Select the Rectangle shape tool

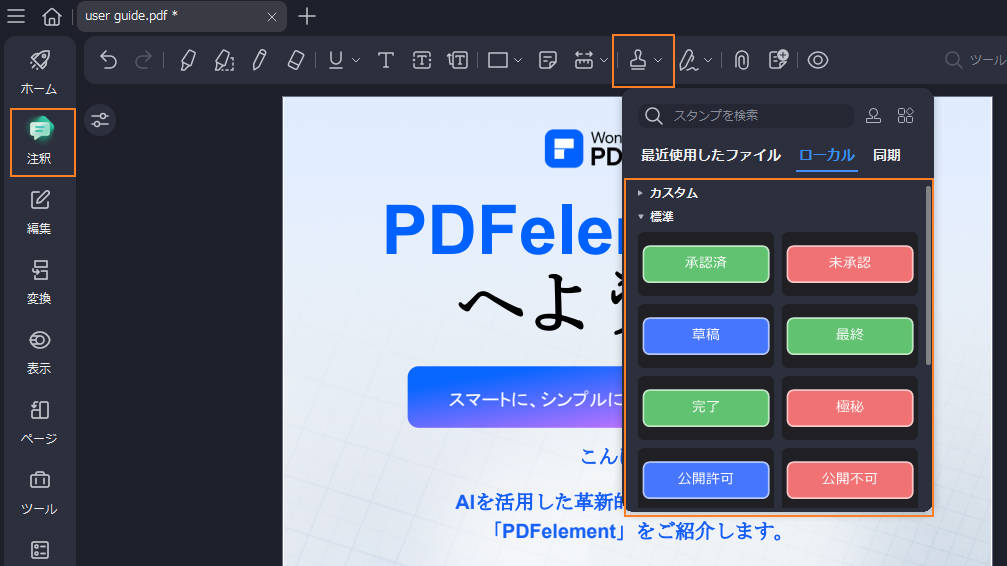498,60
